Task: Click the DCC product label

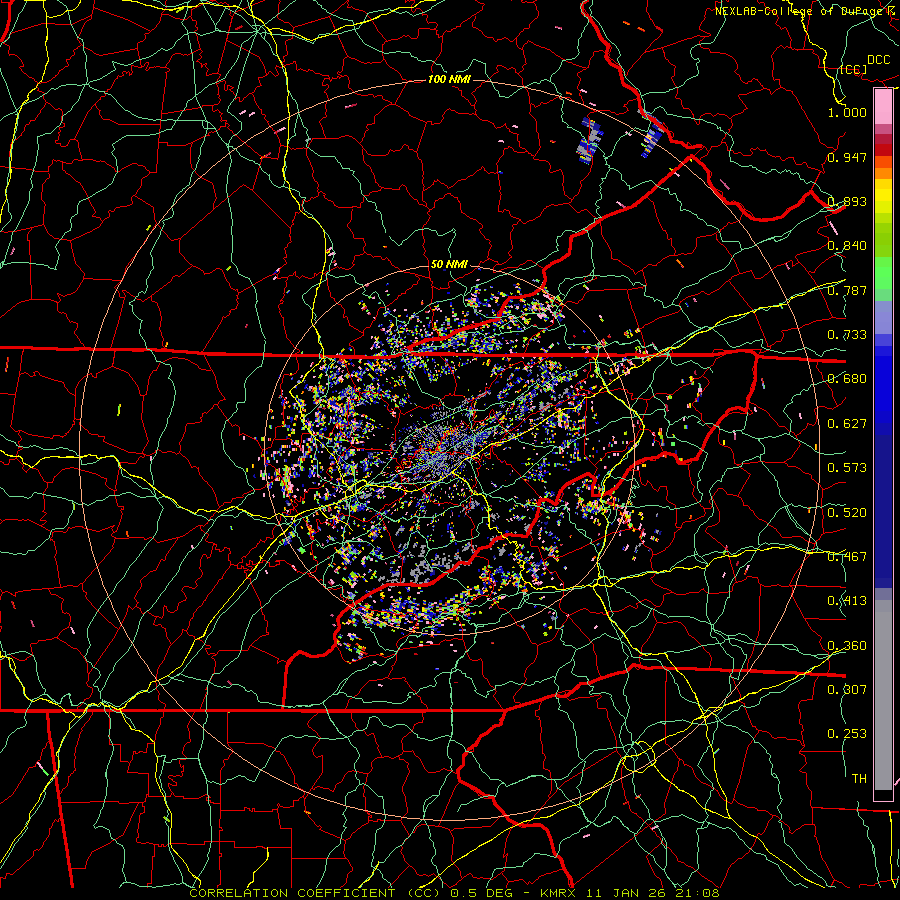Action: tap(878, 60)
